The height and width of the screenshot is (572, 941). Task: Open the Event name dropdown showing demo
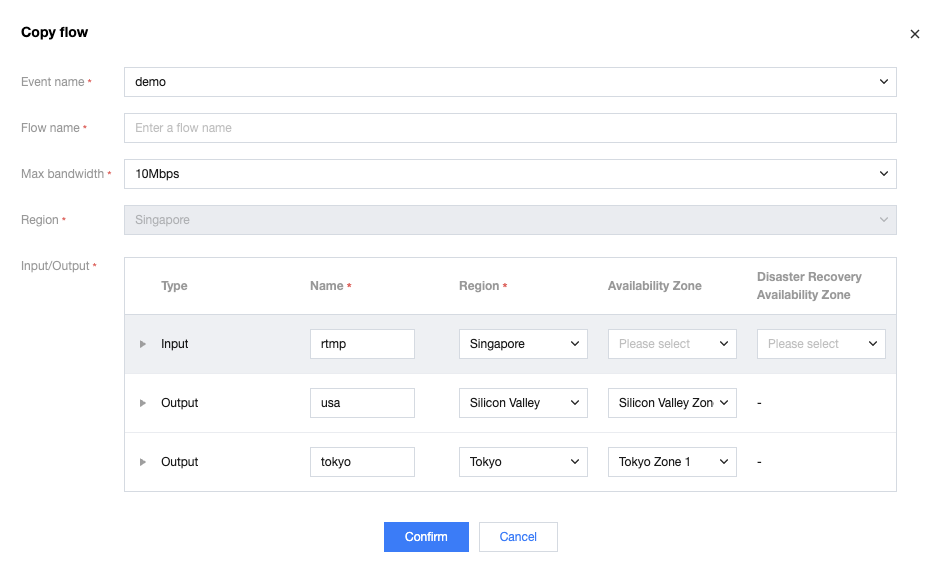pyautogui.click(x=509, y=82)
